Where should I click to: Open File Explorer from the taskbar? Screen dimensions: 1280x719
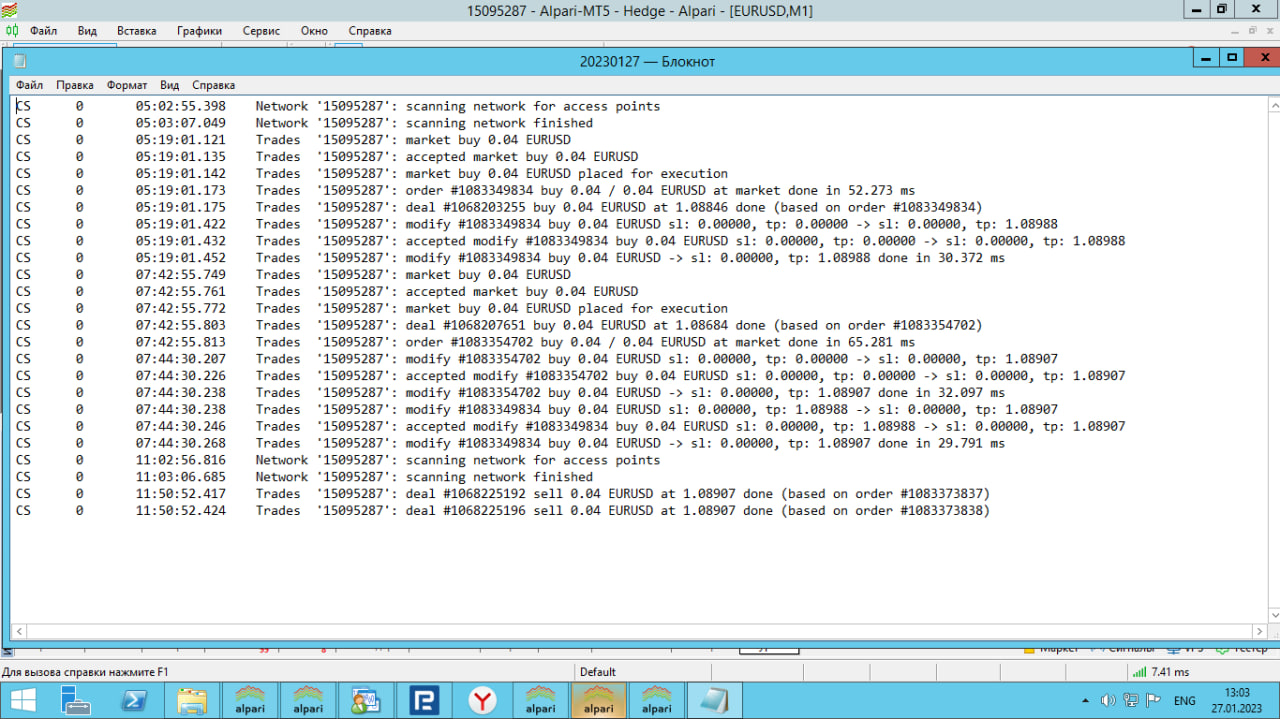pos(192,701)
